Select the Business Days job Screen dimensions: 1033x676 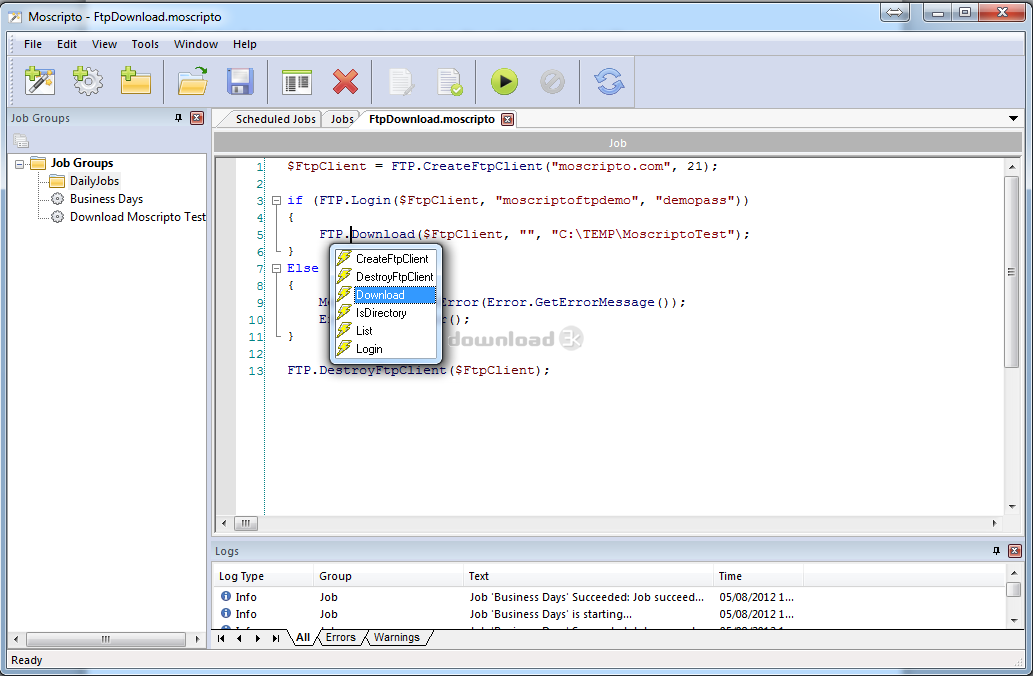coord(106,199)
